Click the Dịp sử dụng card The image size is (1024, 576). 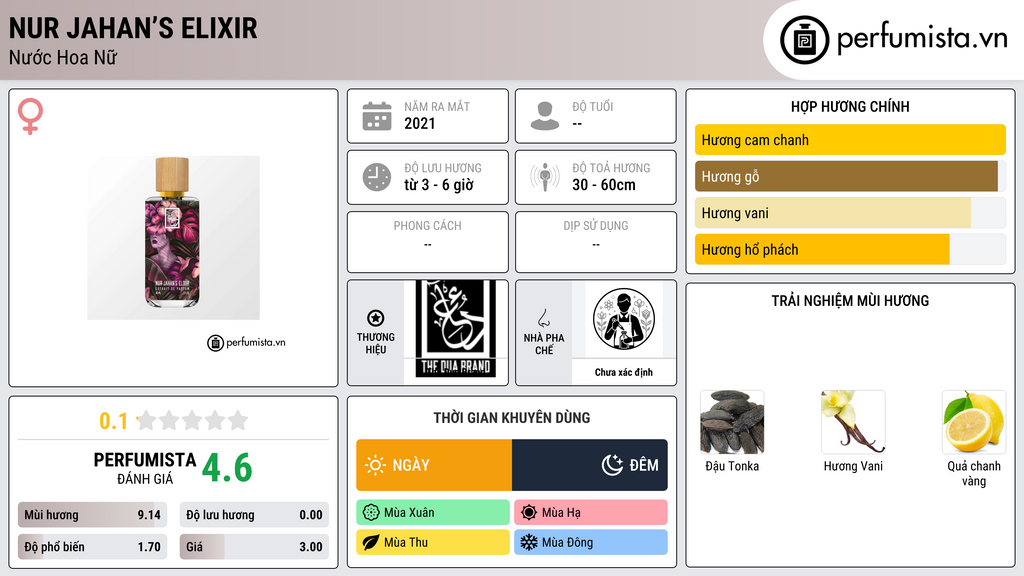tap(596, 242)
